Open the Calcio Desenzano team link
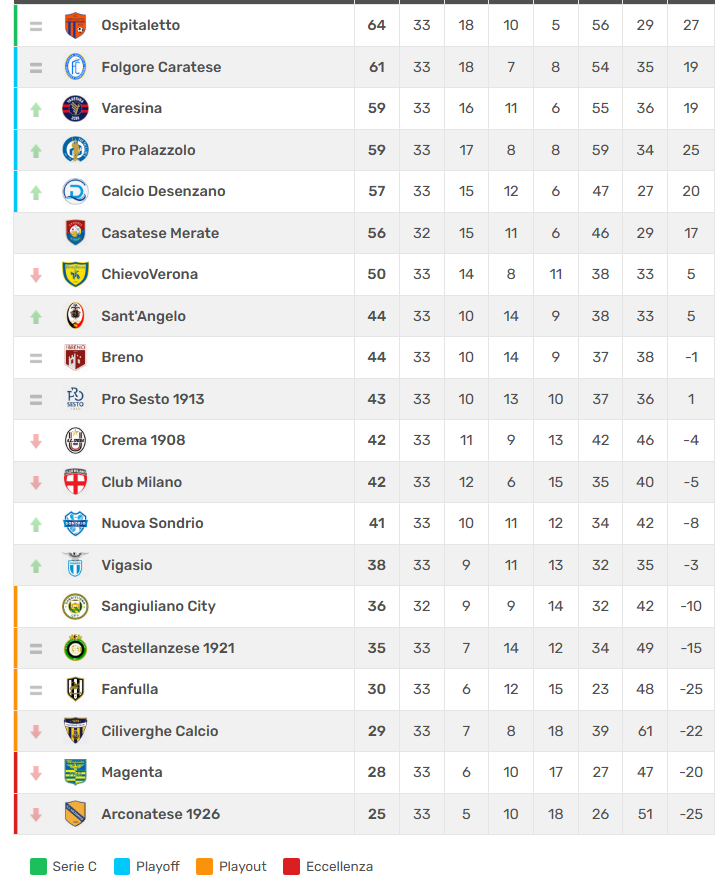Screen dimensions: 723x887 point(163,191)
